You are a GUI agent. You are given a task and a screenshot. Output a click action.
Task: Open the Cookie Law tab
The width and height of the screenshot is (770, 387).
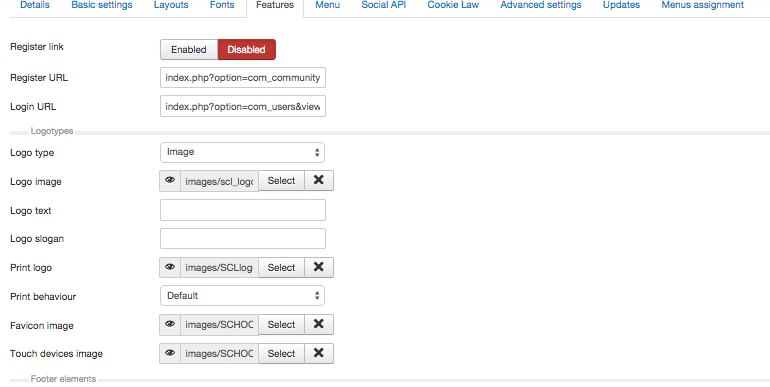(453, 5)
